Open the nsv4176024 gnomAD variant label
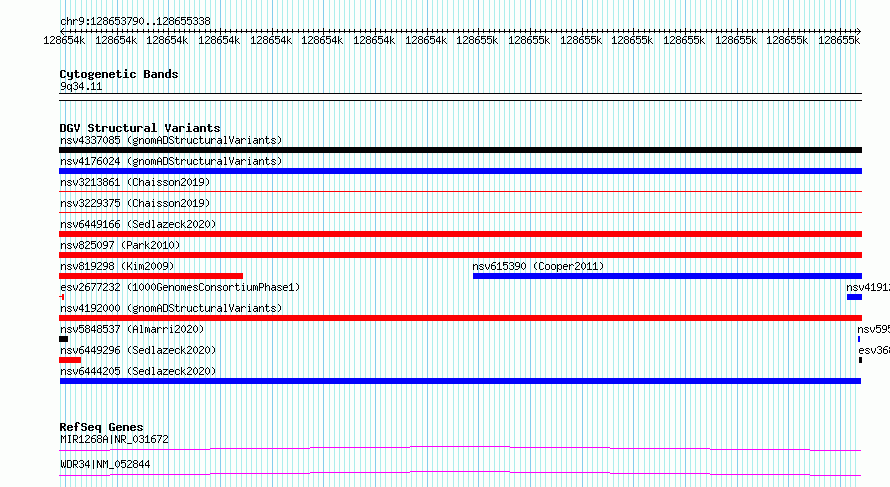The width and height of the screenshot is (890, 487). 171,161
